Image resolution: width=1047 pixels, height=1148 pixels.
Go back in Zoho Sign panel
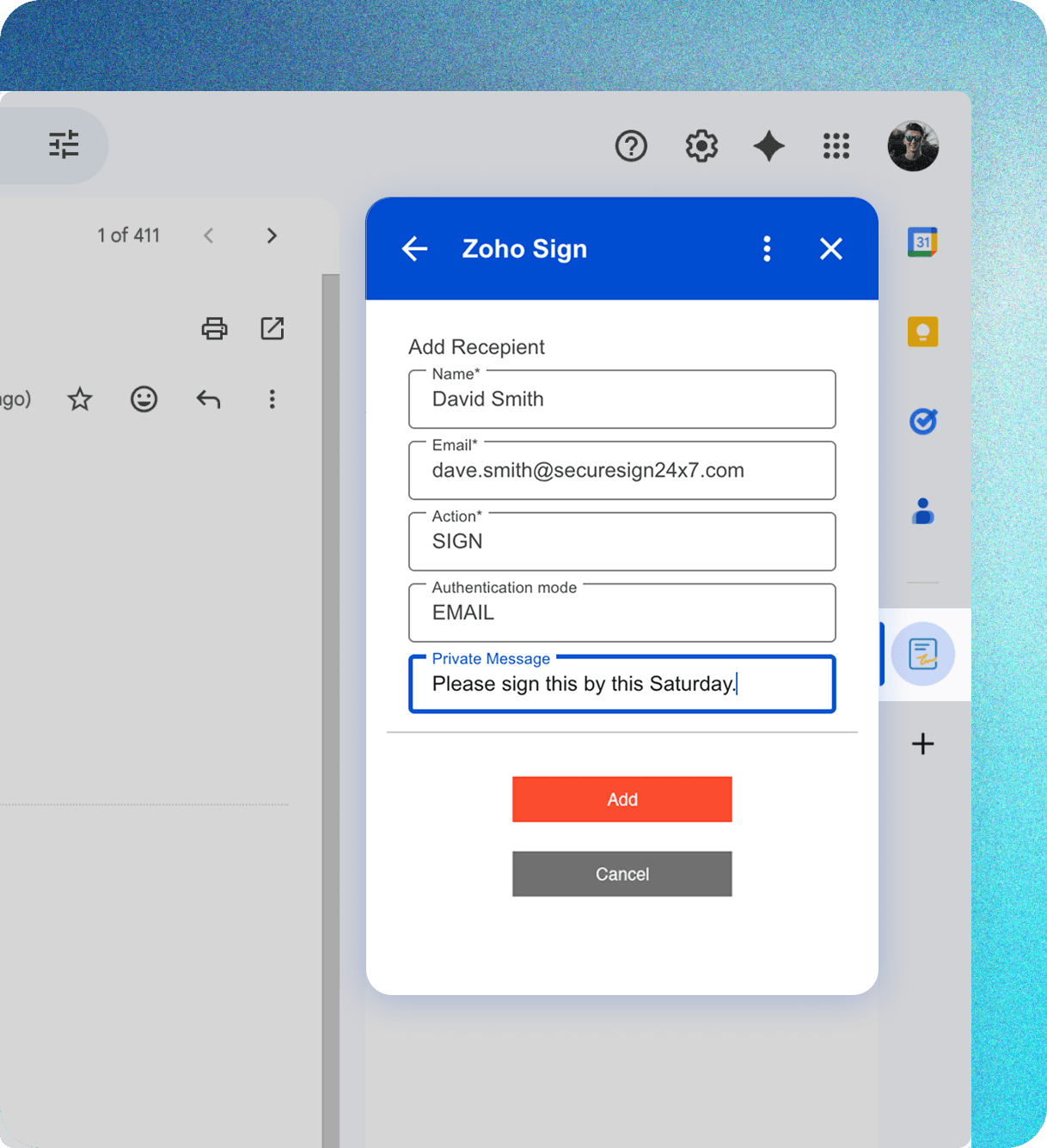tap(414, 249)
